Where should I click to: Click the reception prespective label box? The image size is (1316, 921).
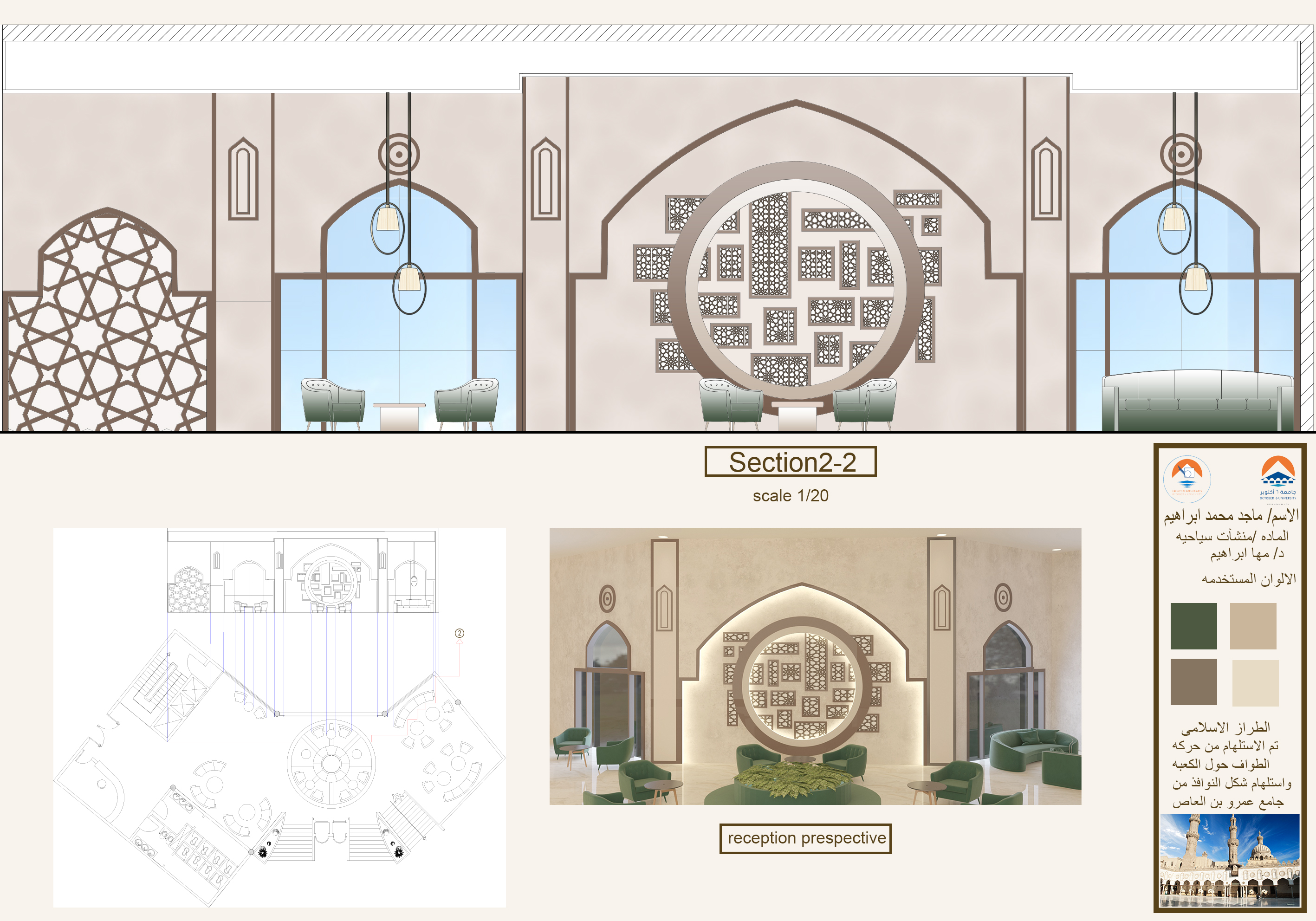point(805,838)
